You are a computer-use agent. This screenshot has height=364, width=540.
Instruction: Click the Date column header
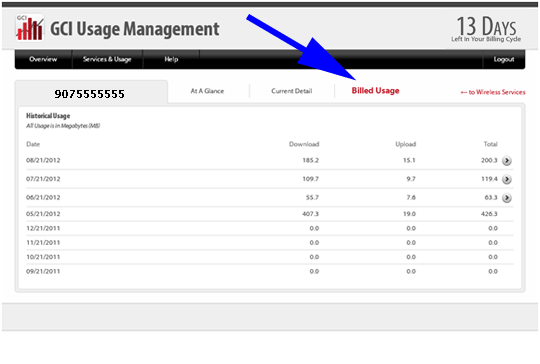pos(33,144)
